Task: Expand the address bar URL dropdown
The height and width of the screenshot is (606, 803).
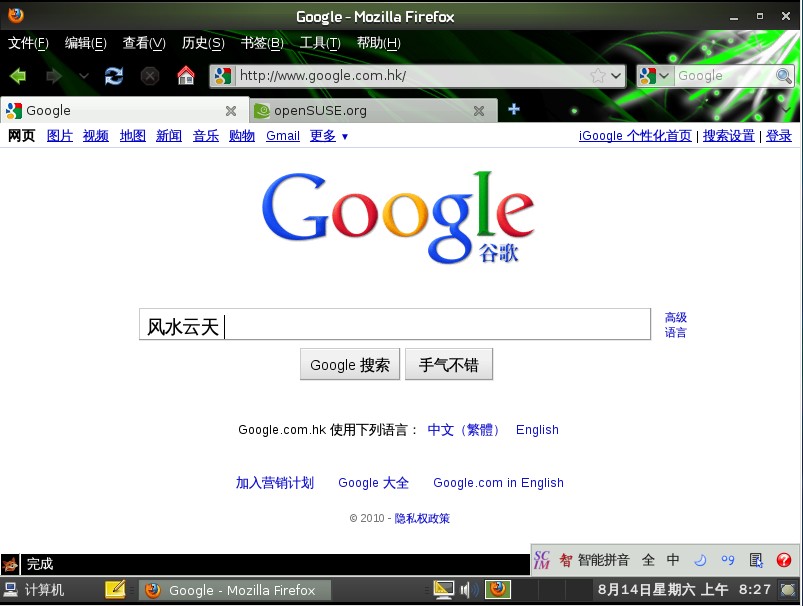Action: click(616, 76)
